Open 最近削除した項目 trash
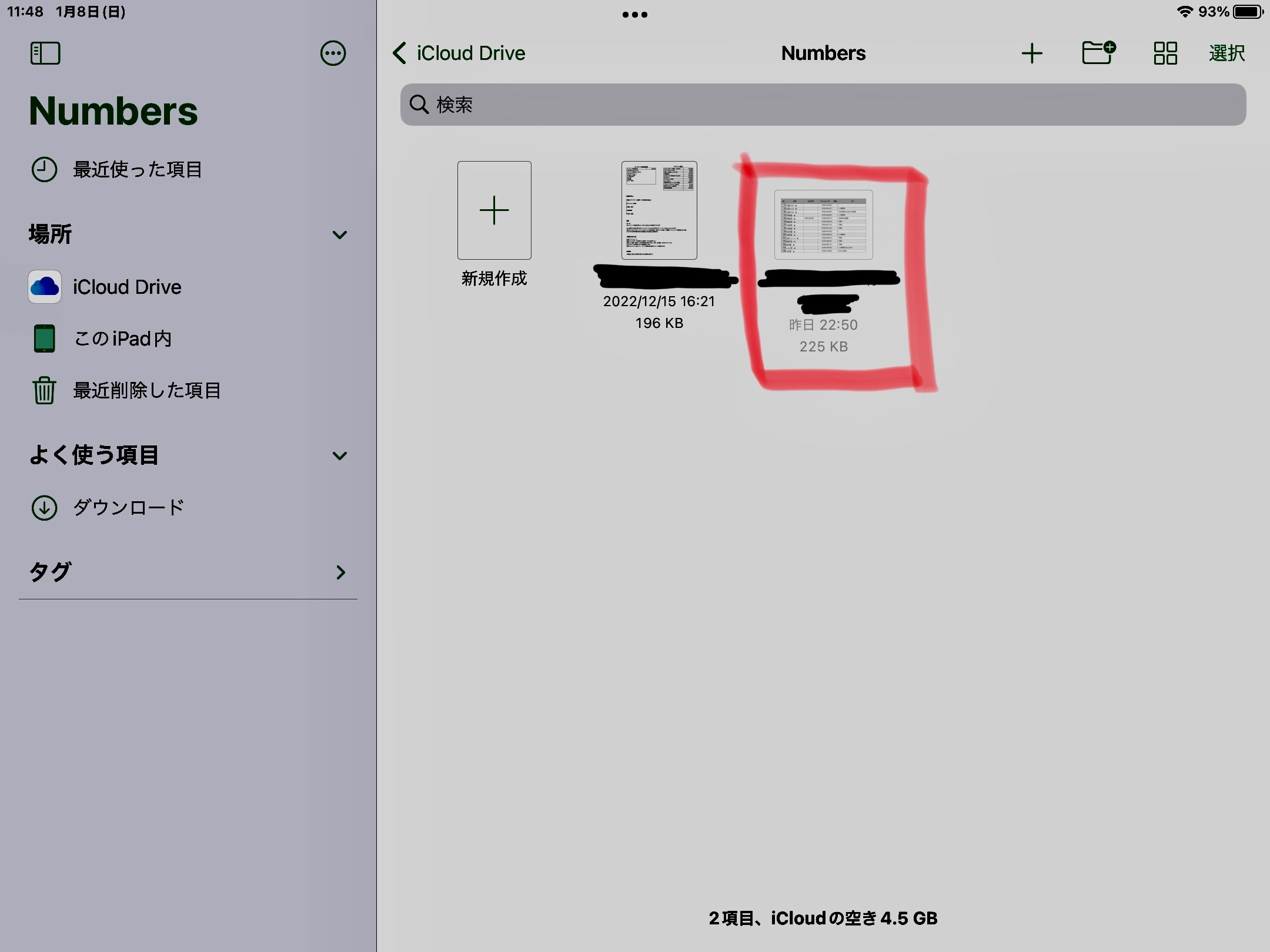 146,390
